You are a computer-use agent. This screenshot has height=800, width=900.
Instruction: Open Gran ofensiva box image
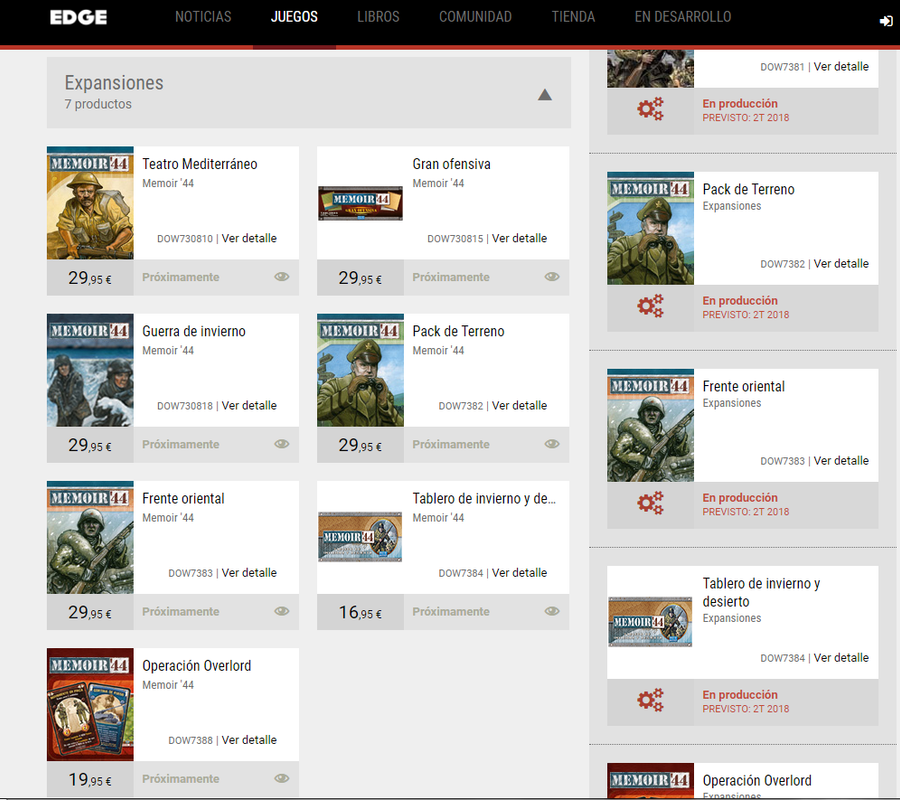pos(360,203)
